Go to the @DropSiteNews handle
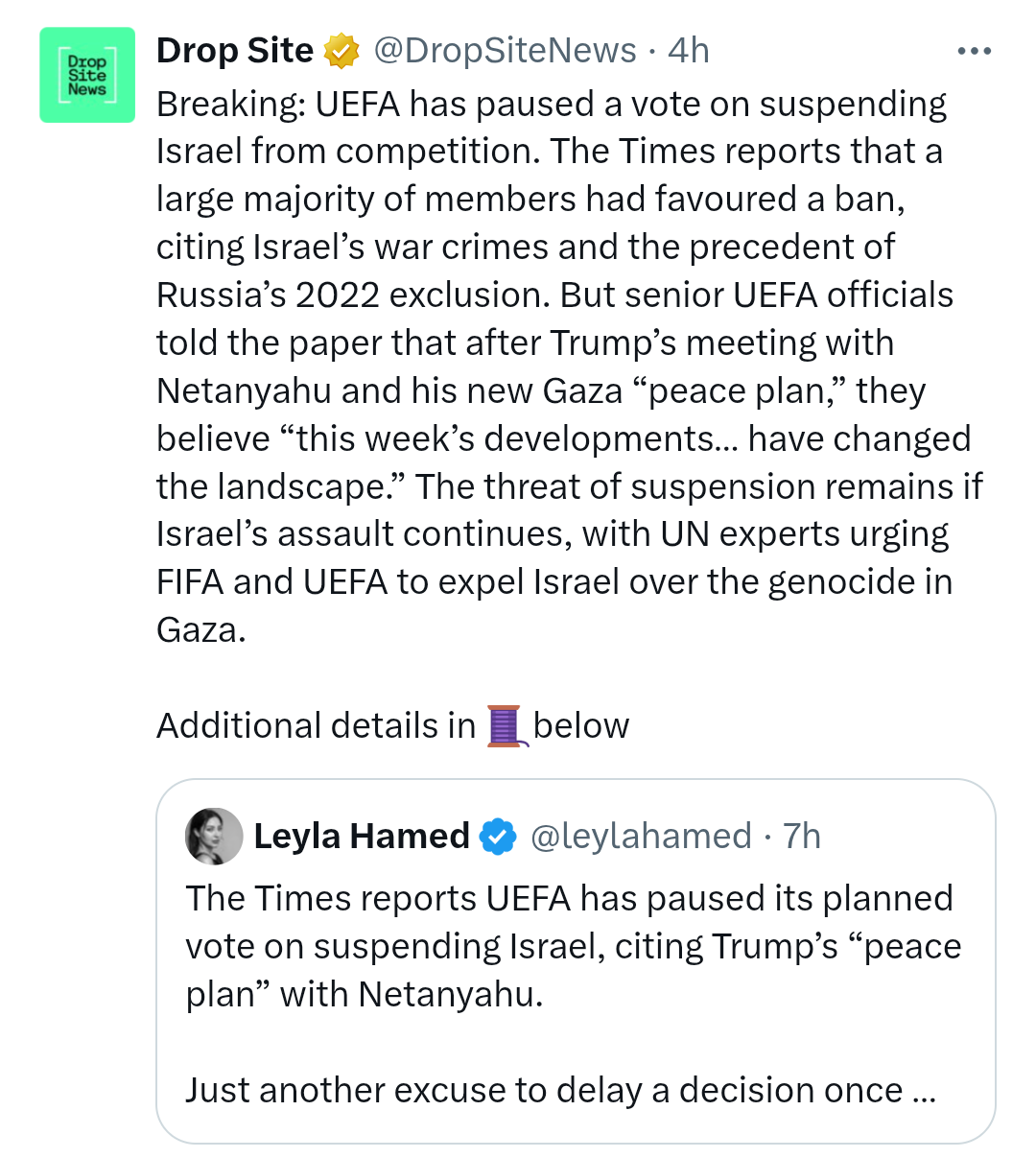 tap(505, 51)
